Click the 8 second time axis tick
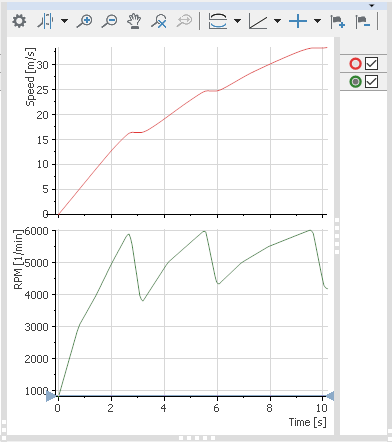 270,408
